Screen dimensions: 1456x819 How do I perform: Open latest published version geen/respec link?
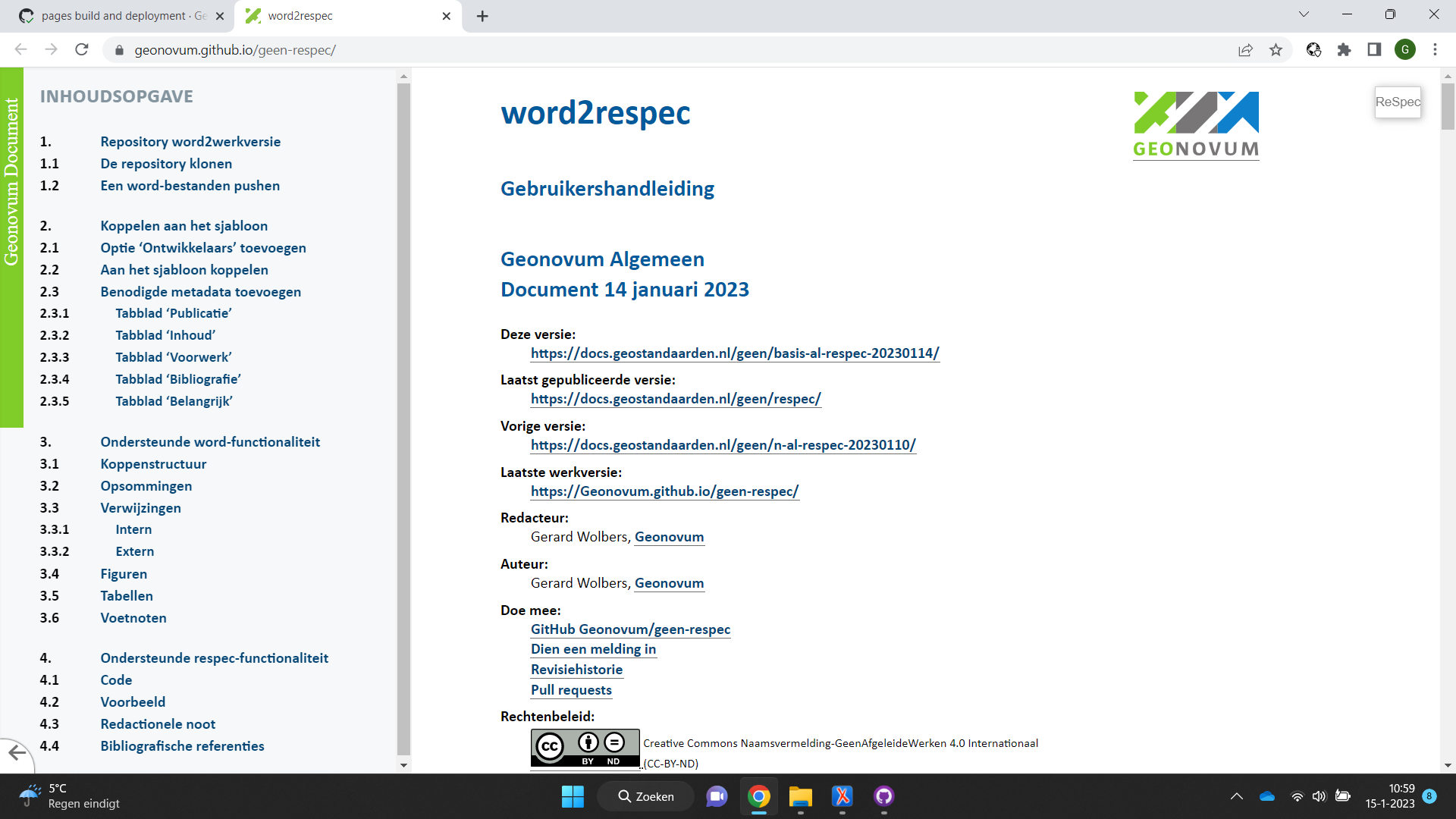(x=676, y=399)
